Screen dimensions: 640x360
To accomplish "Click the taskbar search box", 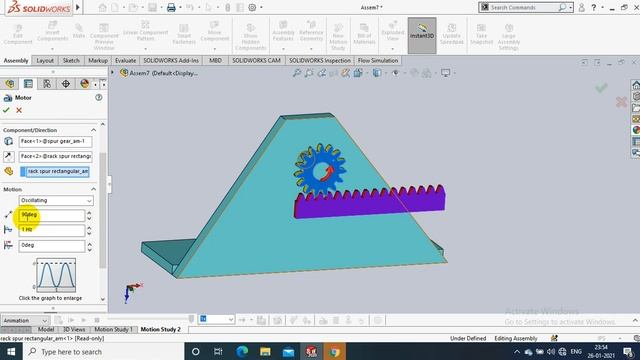I will click(103, 351).
